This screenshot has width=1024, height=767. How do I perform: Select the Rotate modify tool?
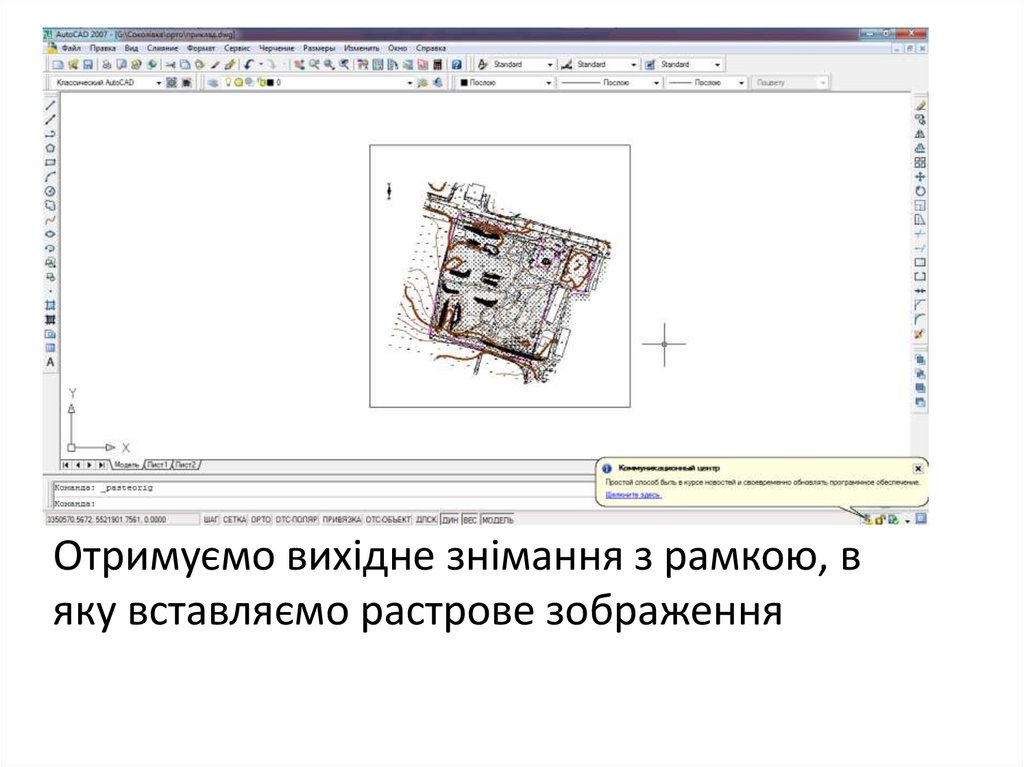coord(920,191)
